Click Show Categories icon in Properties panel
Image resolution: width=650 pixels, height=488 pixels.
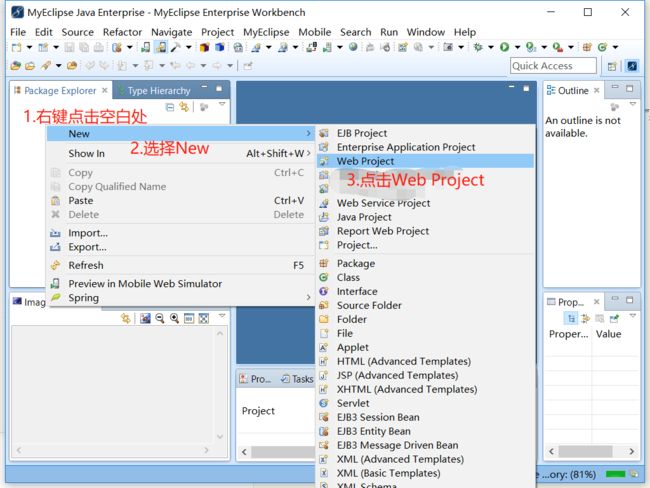[571, 318]
